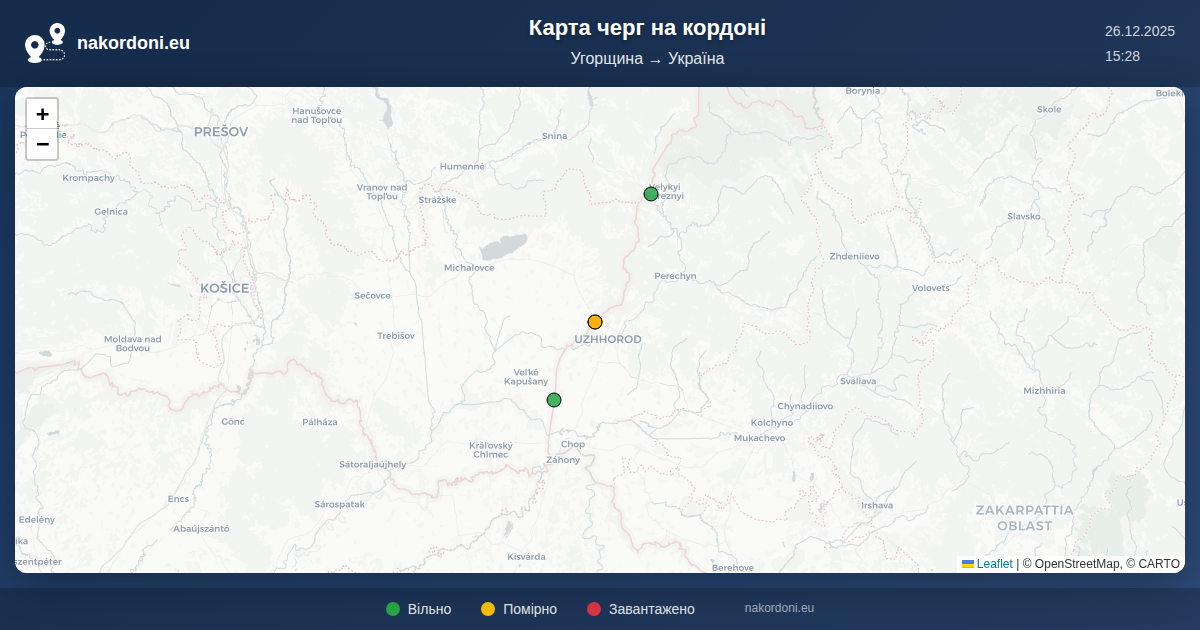Click the yellow Помірно legend dot
The width and height of the screenshot is (1200, 630).
[x=488, y=609]
